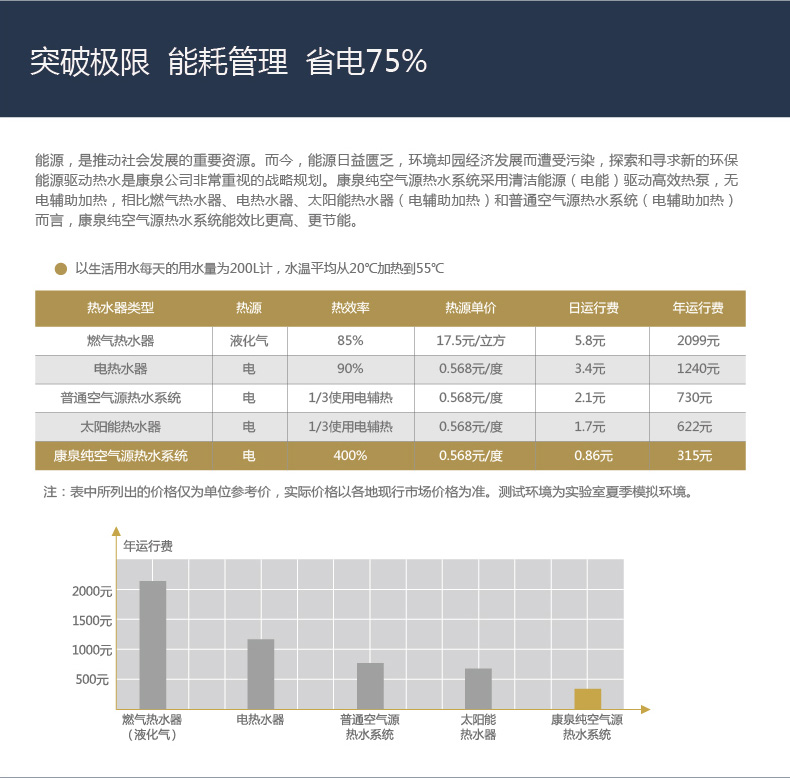Click the 85% efficiency cell
Image resolution: width=790 pixels, height=778 pixels.
click(350, 341)
